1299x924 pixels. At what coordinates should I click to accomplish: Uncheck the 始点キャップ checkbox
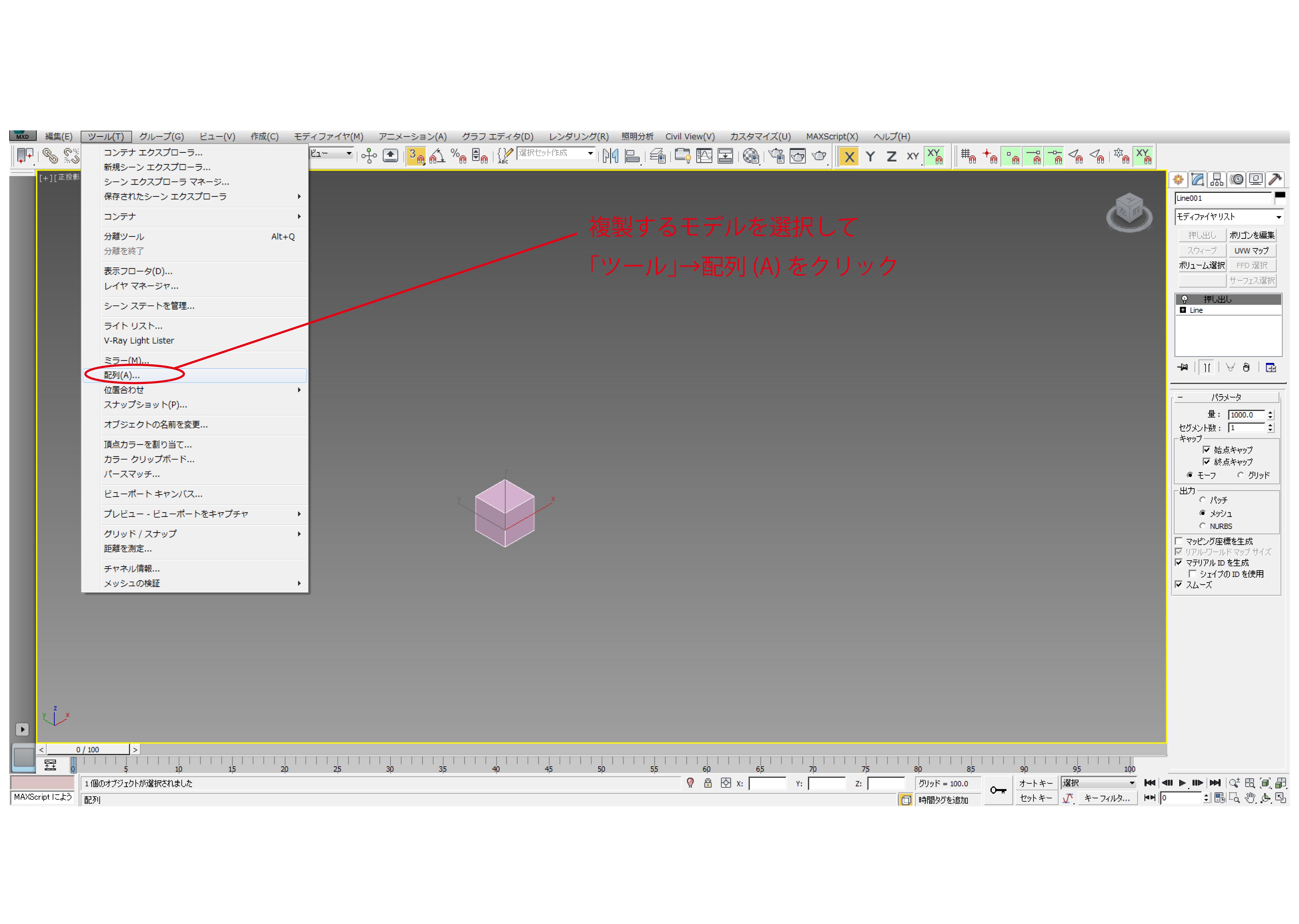[x=1206, y=449]
